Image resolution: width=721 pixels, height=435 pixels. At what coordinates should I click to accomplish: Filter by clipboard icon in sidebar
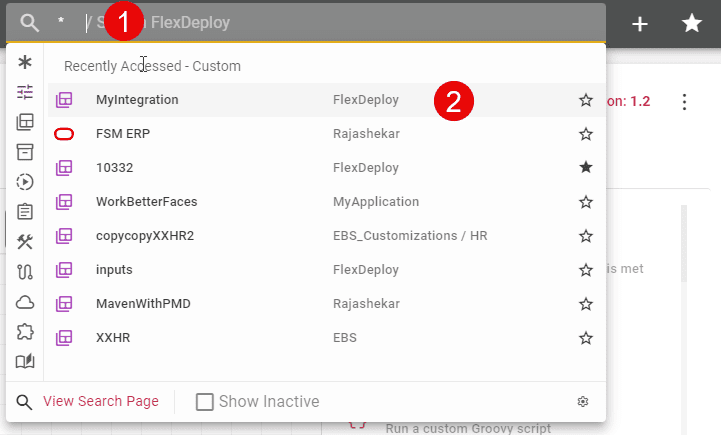click(25, 212)
